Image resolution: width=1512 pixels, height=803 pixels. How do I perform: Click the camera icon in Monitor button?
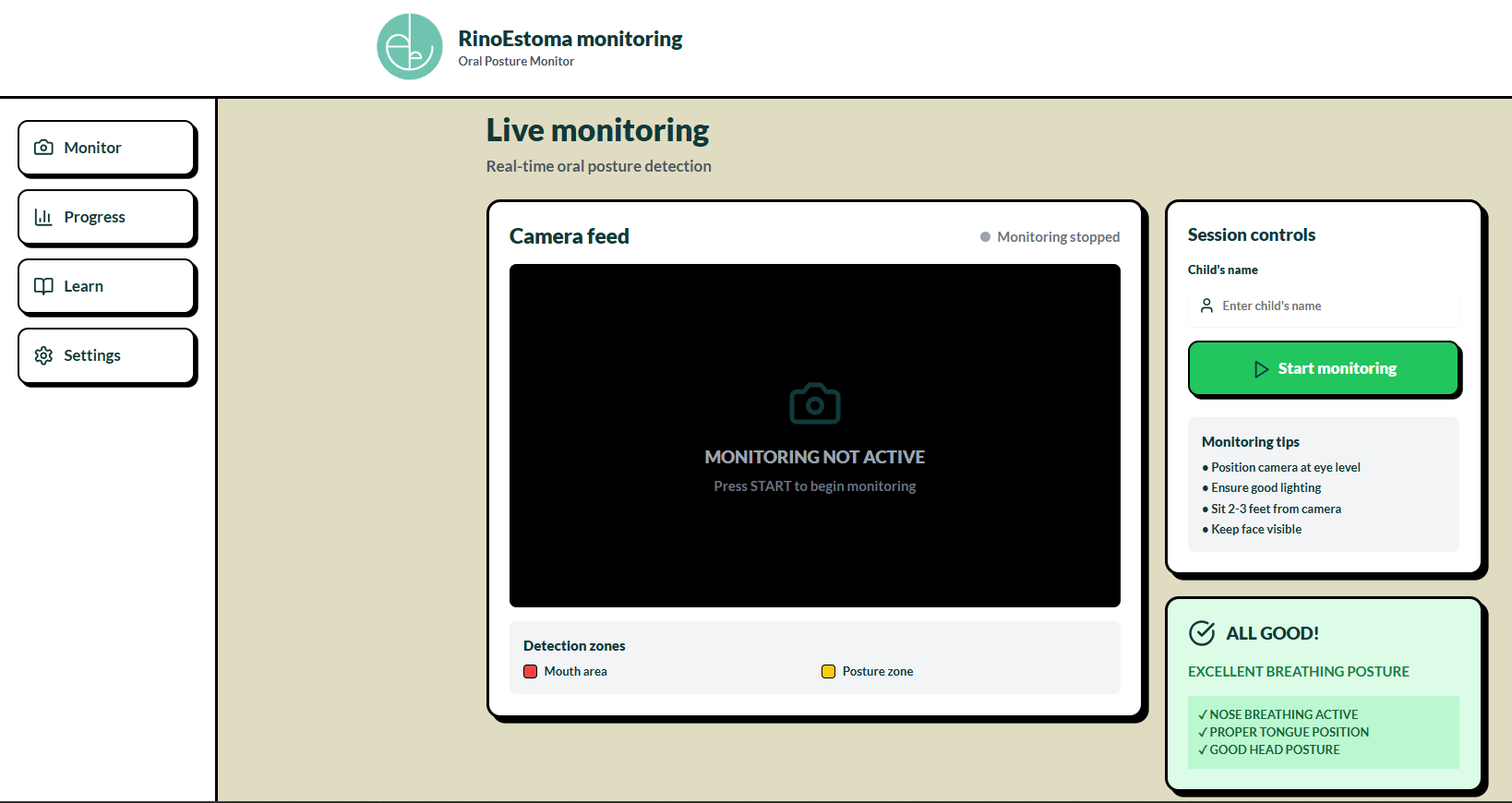(43, 148)
